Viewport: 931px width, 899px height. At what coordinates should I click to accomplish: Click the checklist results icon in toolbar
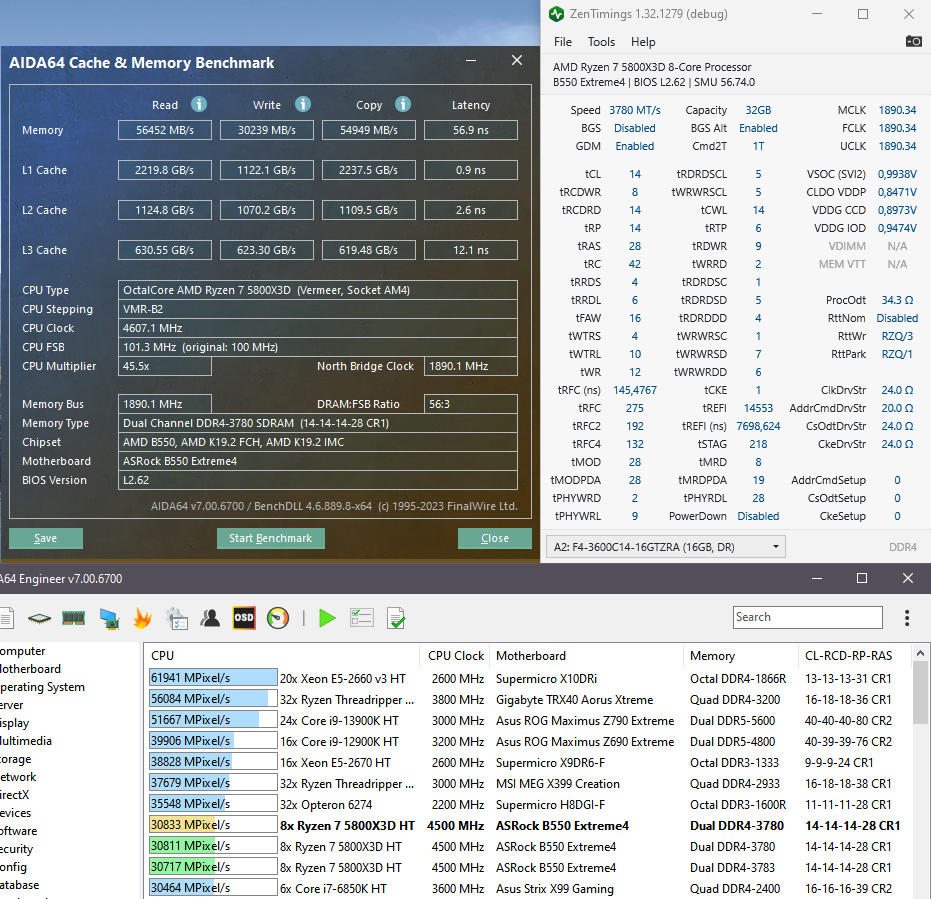[x=362, y=618]
